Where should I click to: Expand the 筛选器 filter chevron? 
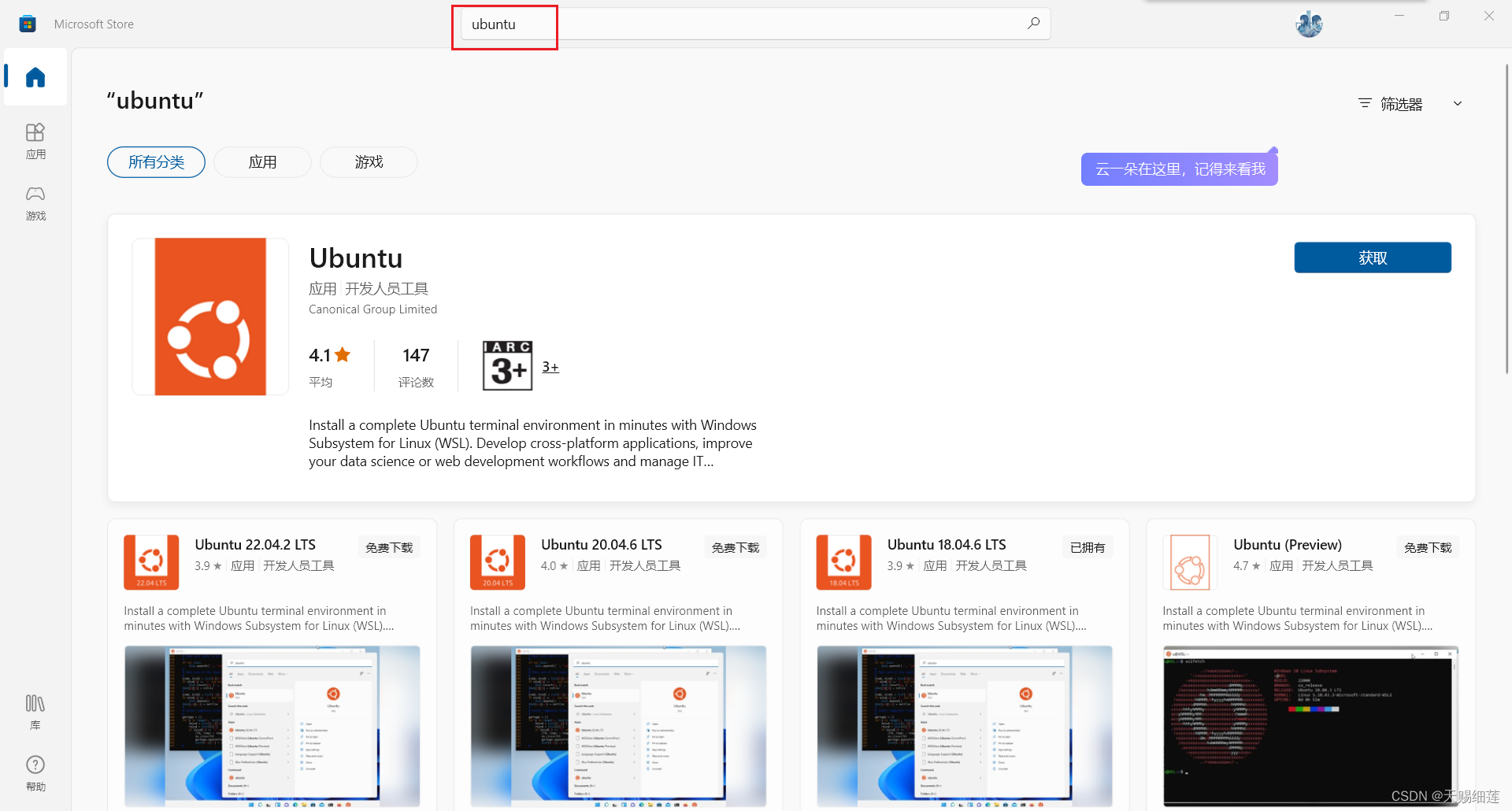point(1458,103)
